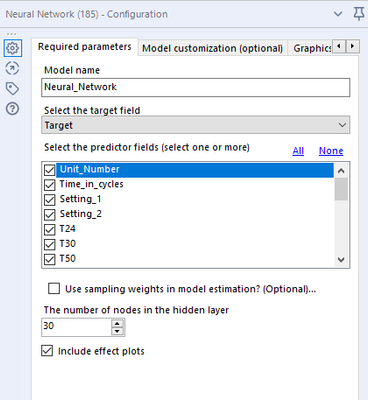Open the Navigation compass icon

coord(12,69)
